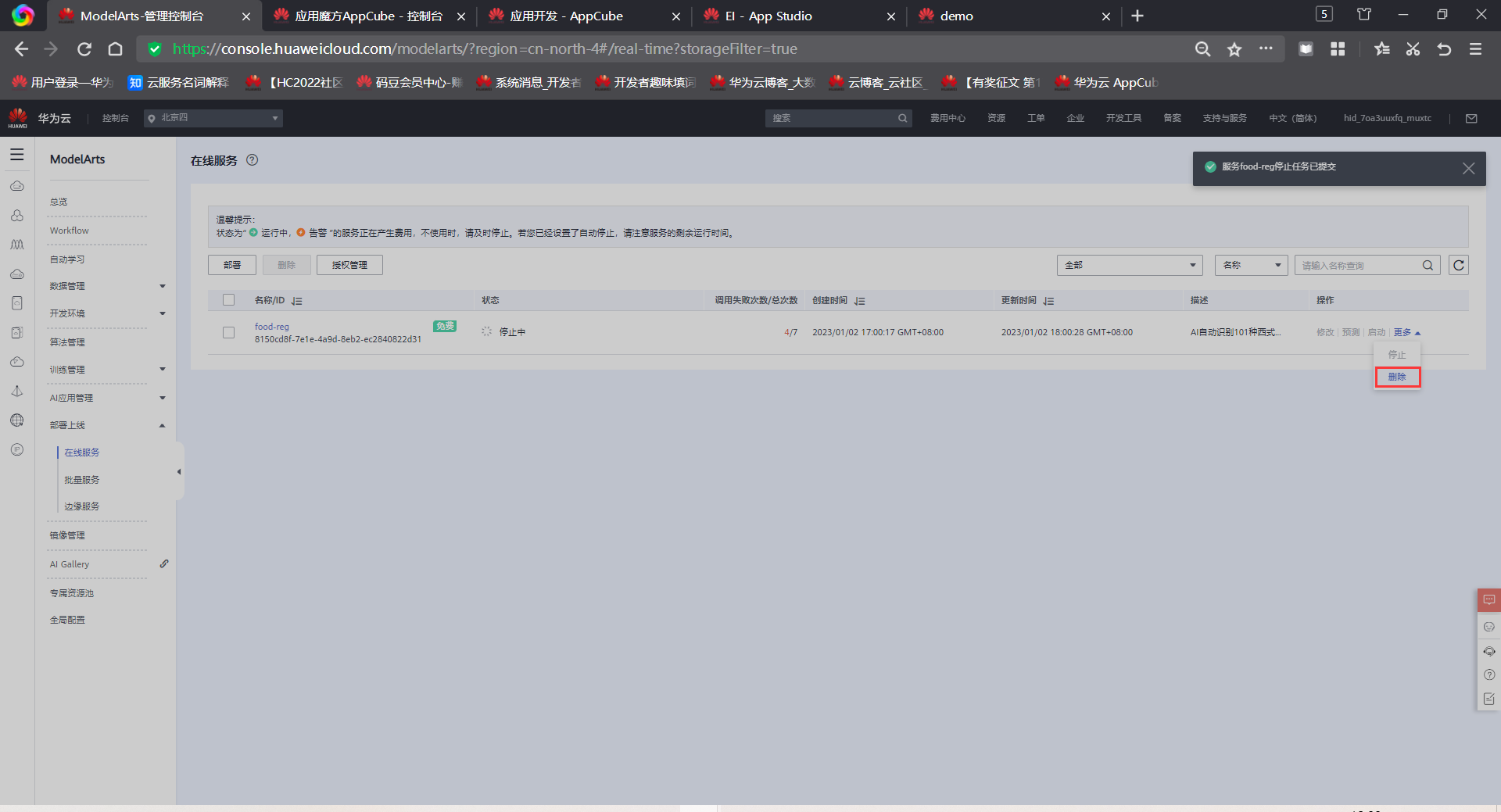
Task: Open 云服务名词解释 bookmark
Action: point(179,83)
